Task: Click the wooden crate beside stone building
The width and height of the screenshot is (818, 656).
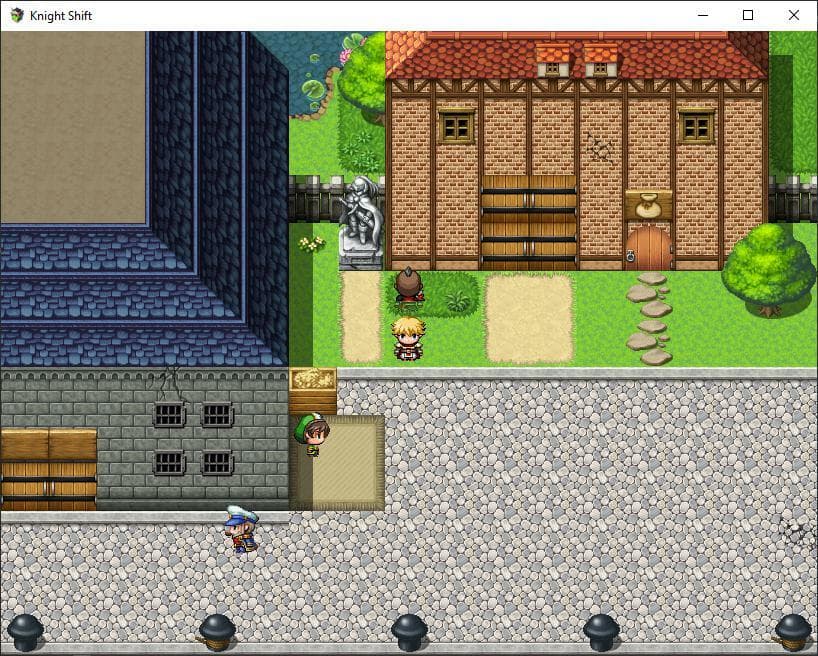Action: pos(313,391)
